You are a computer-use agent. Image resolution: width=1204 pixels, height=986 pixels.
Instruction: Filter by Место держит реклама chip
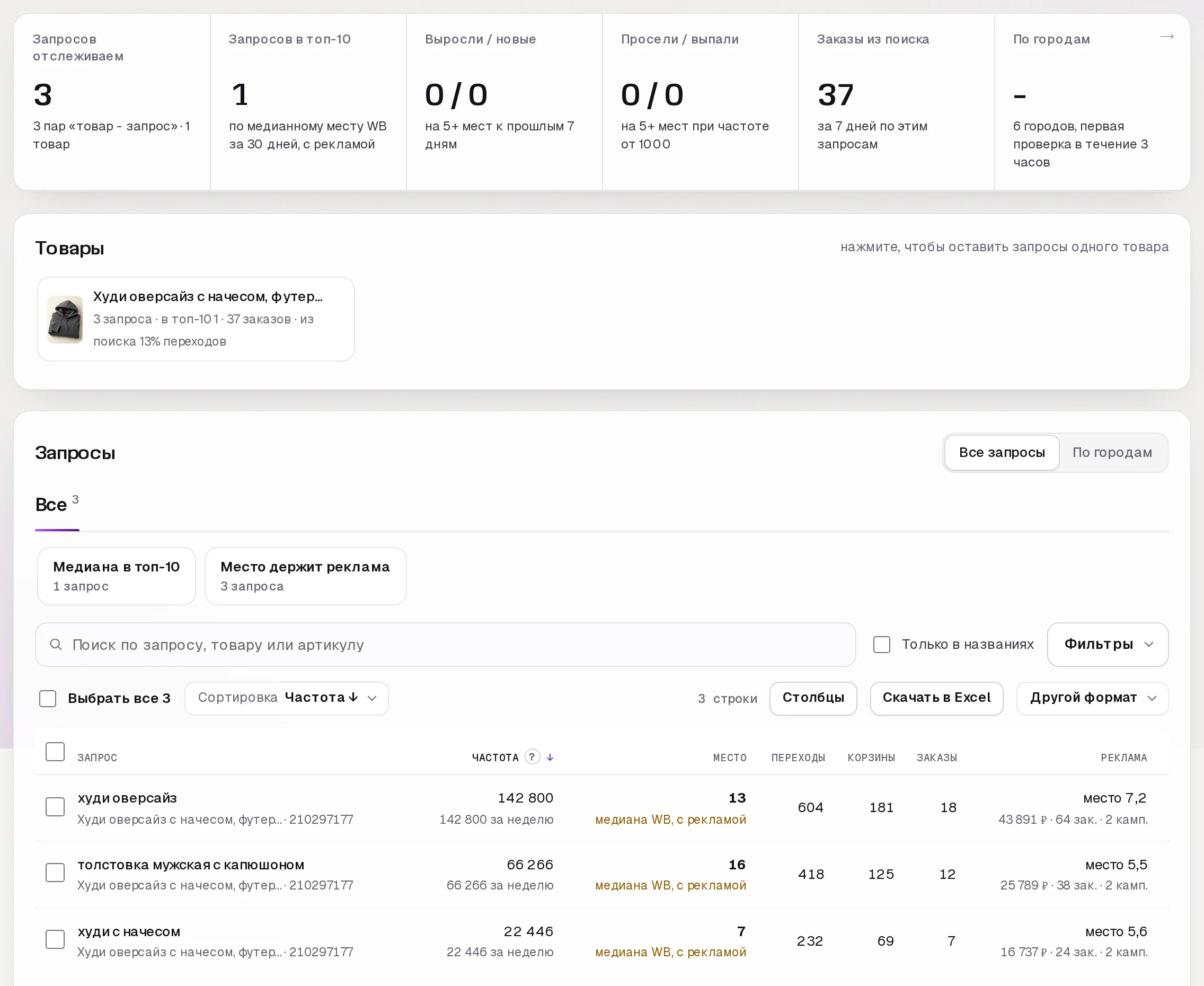click(305, 576)
